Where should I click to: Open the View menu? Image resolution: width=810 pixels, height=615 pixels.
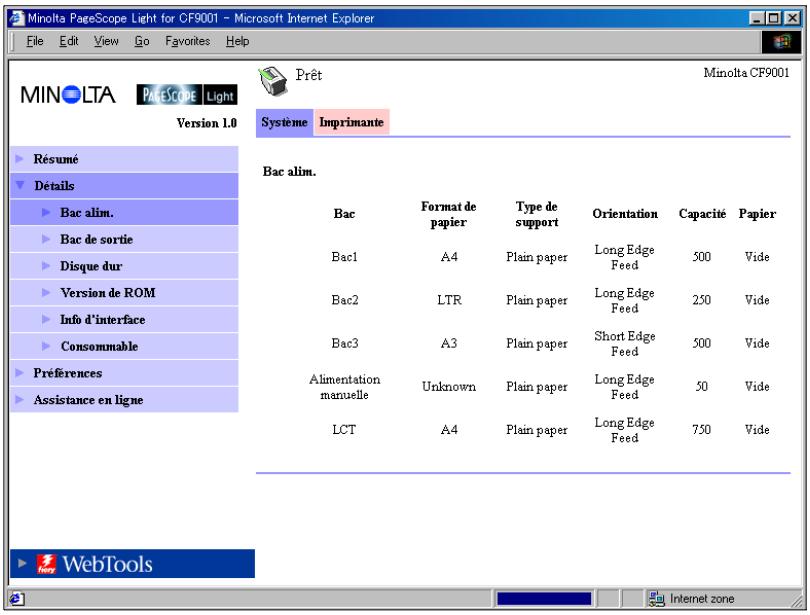[x=106, y=41]
